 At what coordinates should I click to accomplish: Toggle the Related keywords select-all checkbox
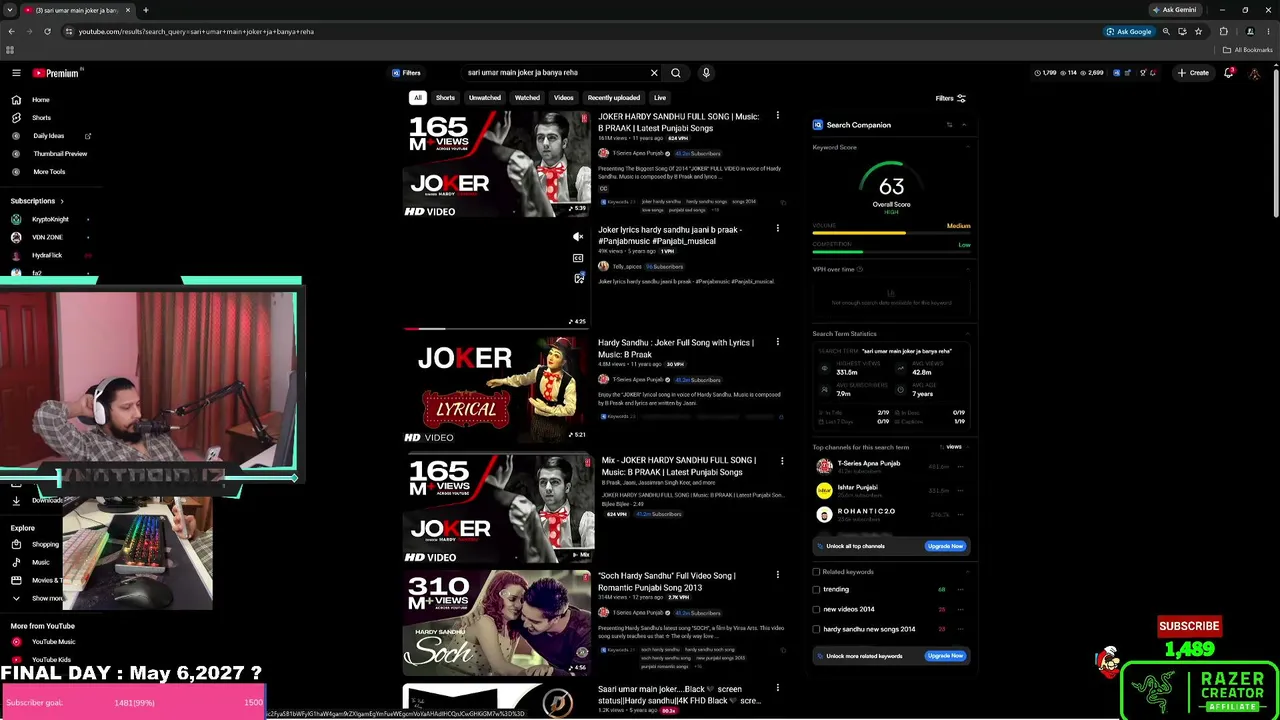(816, 572)
